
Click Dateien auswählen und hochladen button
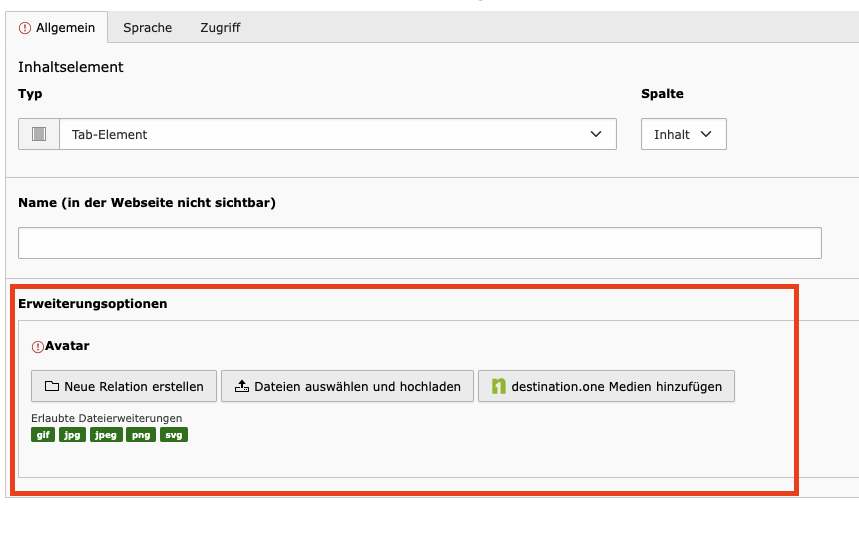pos(347,386)
